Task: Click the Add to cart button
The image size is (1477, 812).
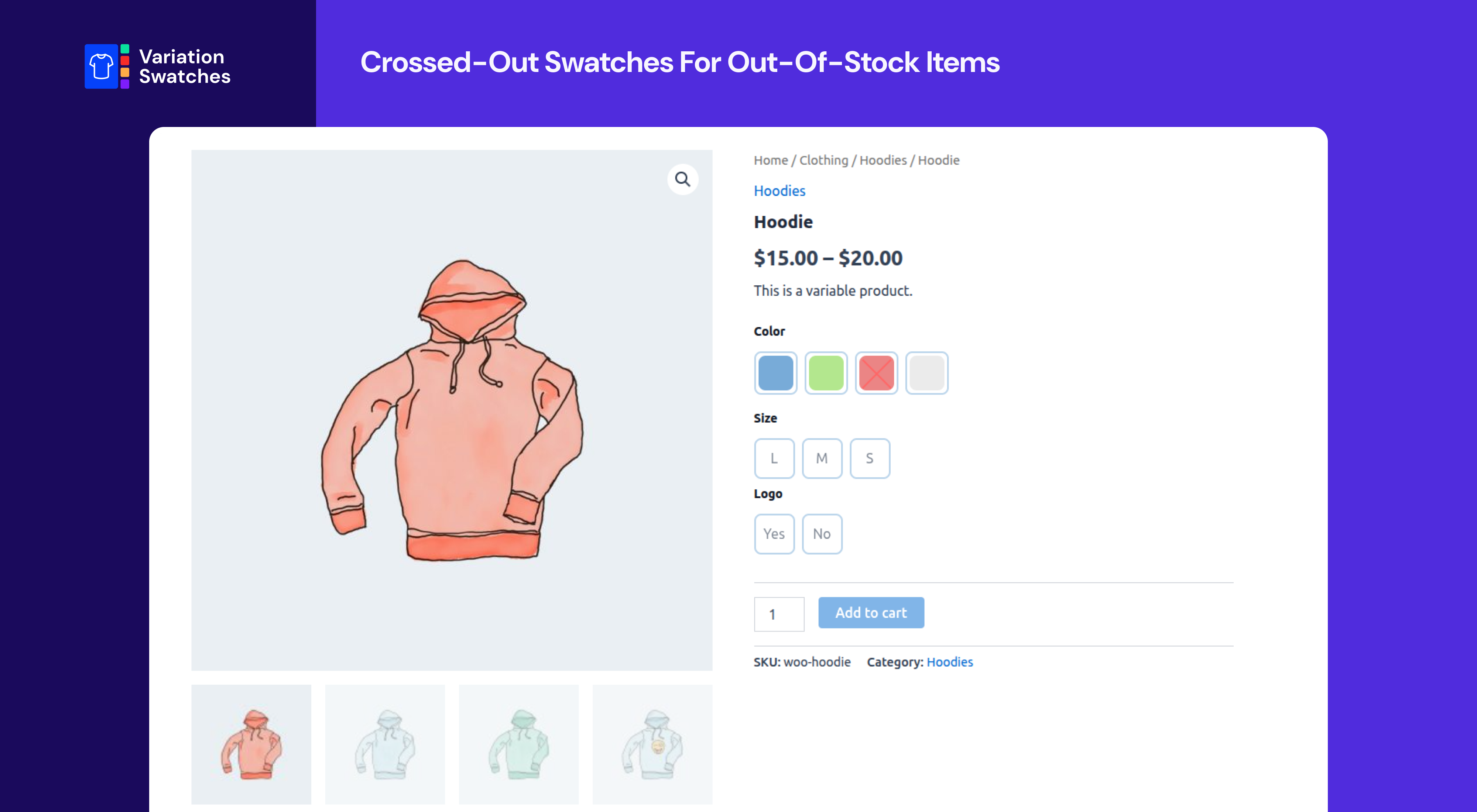Action: (x=871, y=613)
